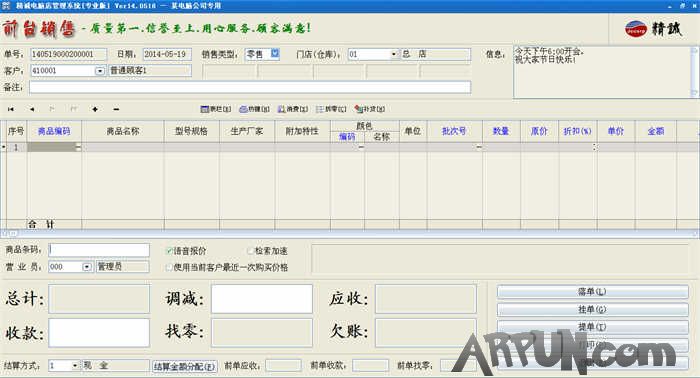700x378 pixels.
Task: Jump to the first record navigator arrow
Action: coord(11,109)
